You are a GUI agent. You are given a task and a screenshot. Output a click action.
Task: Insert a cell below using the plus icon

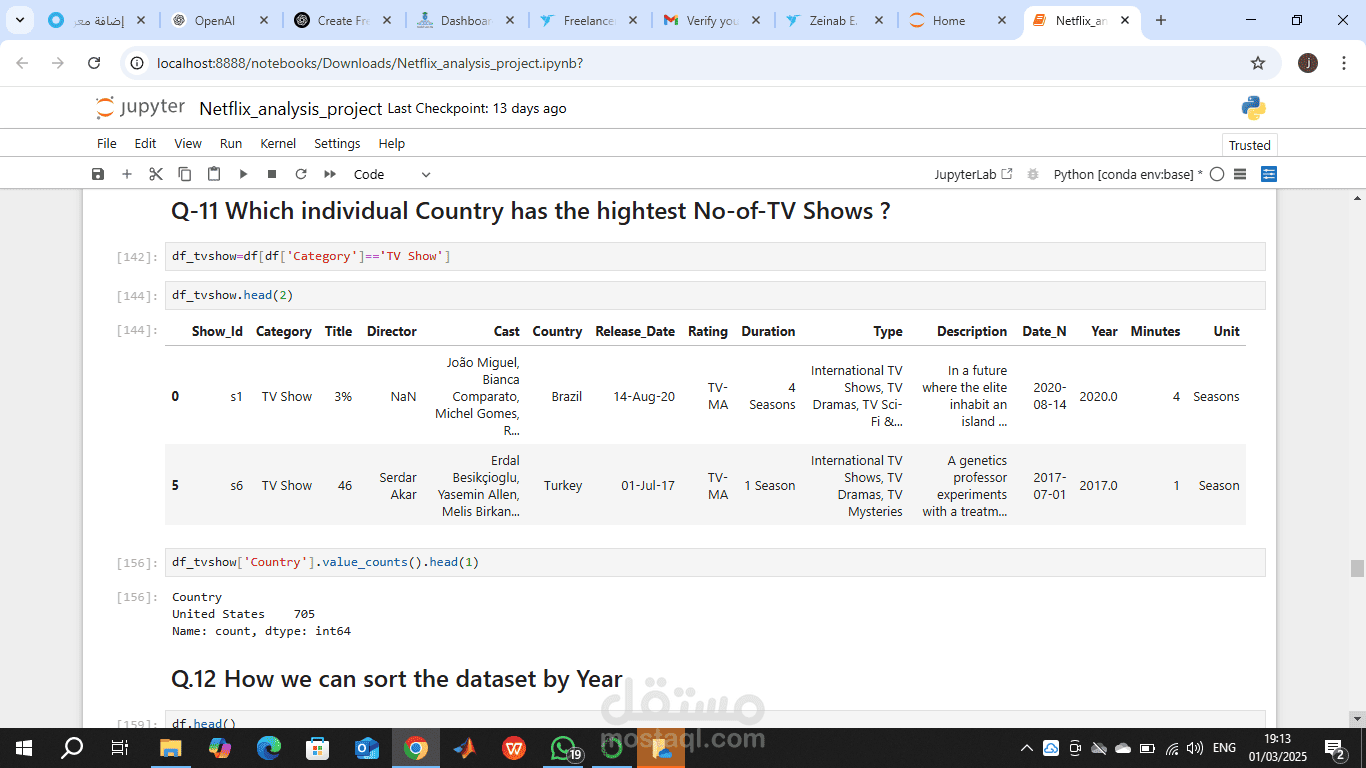[x=127, y=174]
